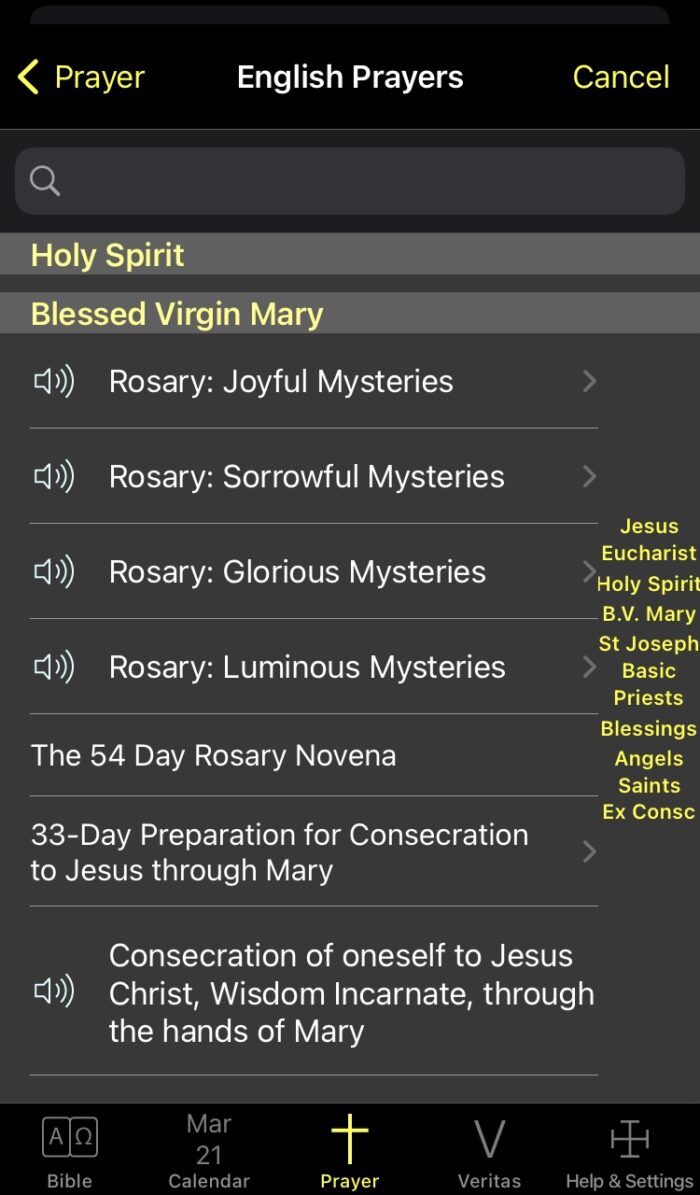
Task: Go back using the Prayer button
Action: coord(80,77)
